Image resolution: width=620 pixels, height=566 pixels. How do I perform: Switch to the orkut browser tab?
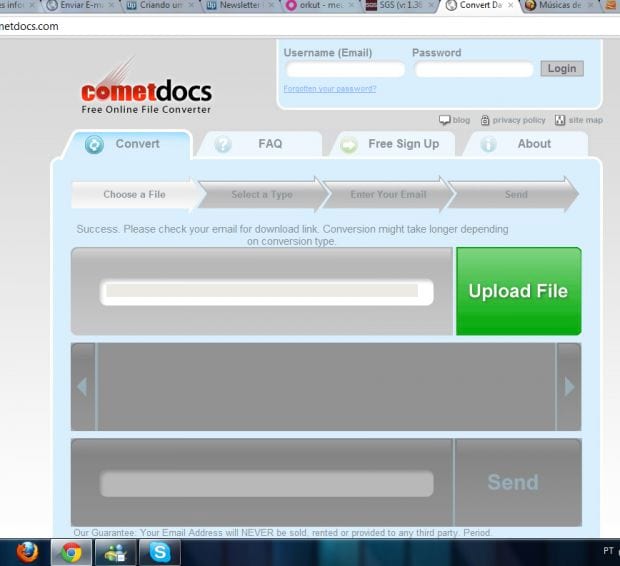click(320, 6)
